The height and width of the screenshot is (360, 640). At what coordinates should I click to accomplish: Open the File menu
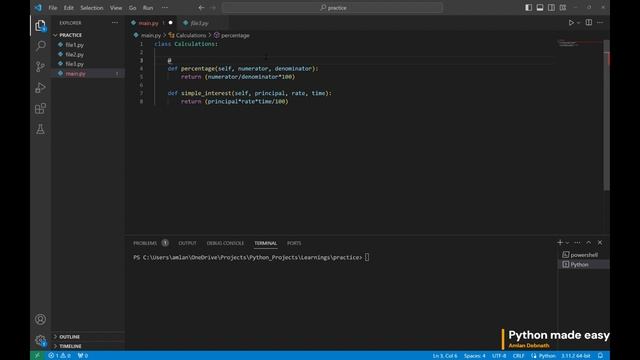pos(53,8)
